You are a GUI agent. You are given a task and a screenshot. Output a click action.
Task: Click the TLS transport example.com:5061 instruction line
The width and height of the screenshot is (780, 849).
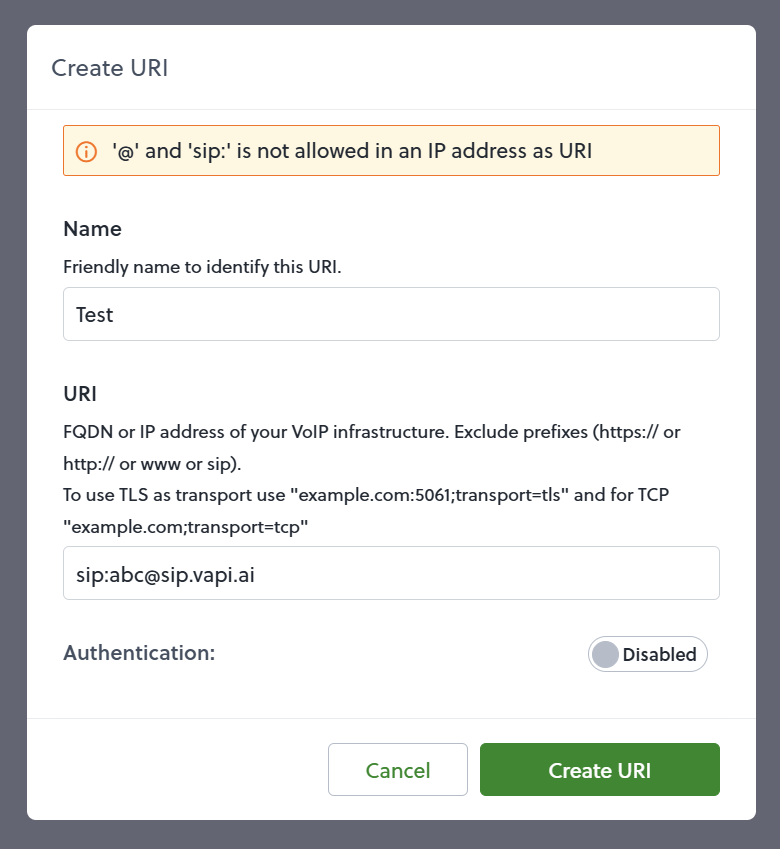(x=366, y=495)
